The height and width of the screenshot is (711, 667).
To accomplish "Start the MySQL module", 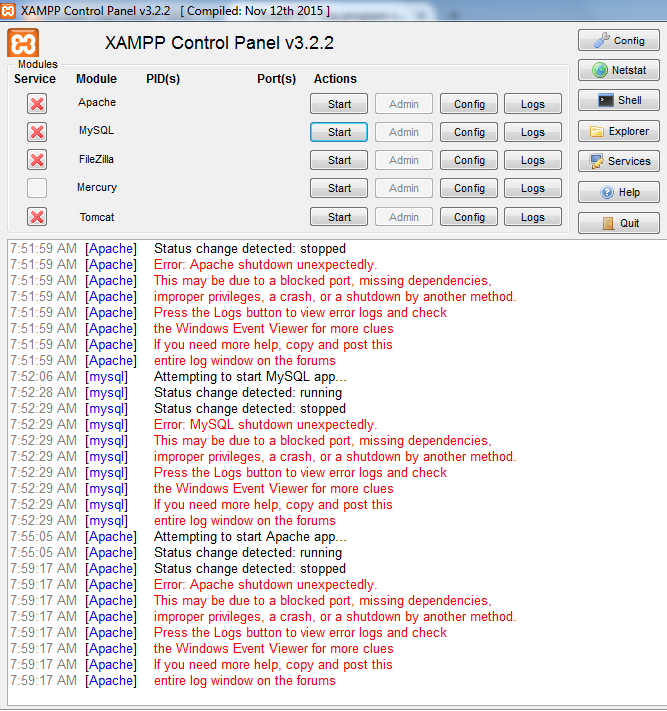I will pyautogui.click(x=339, y=132).
